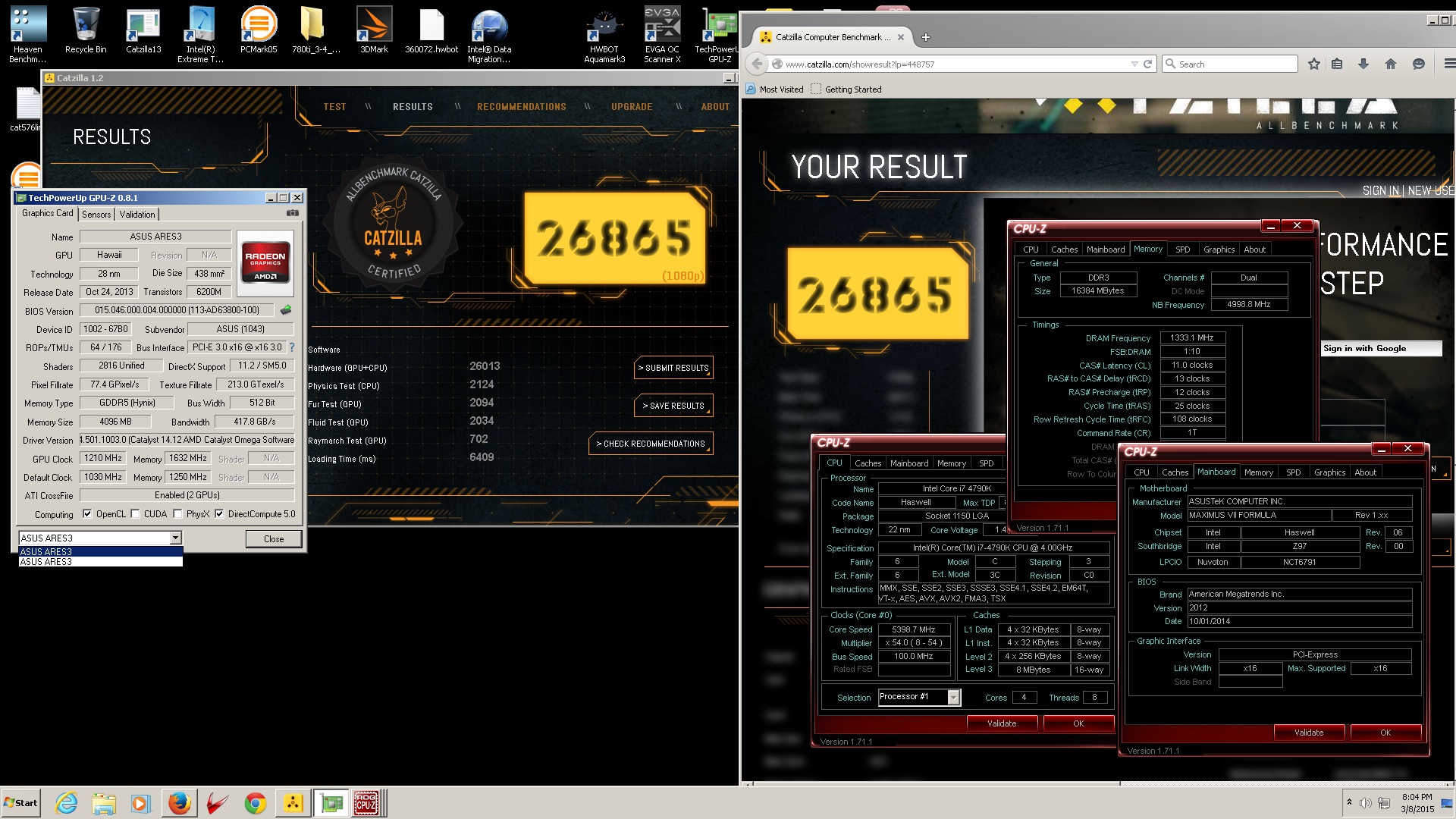Click Validate in CPU tab CPU-Z window
Viewport: 1456px width, 819px height.
pos(1002,723)
